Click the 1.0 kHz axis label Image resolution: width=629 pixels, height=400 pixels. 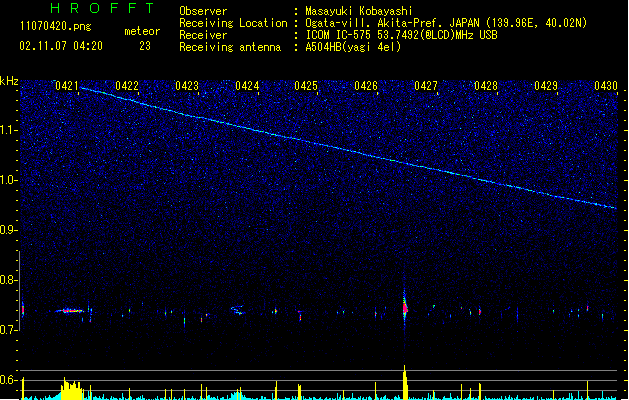coord(8,180)
